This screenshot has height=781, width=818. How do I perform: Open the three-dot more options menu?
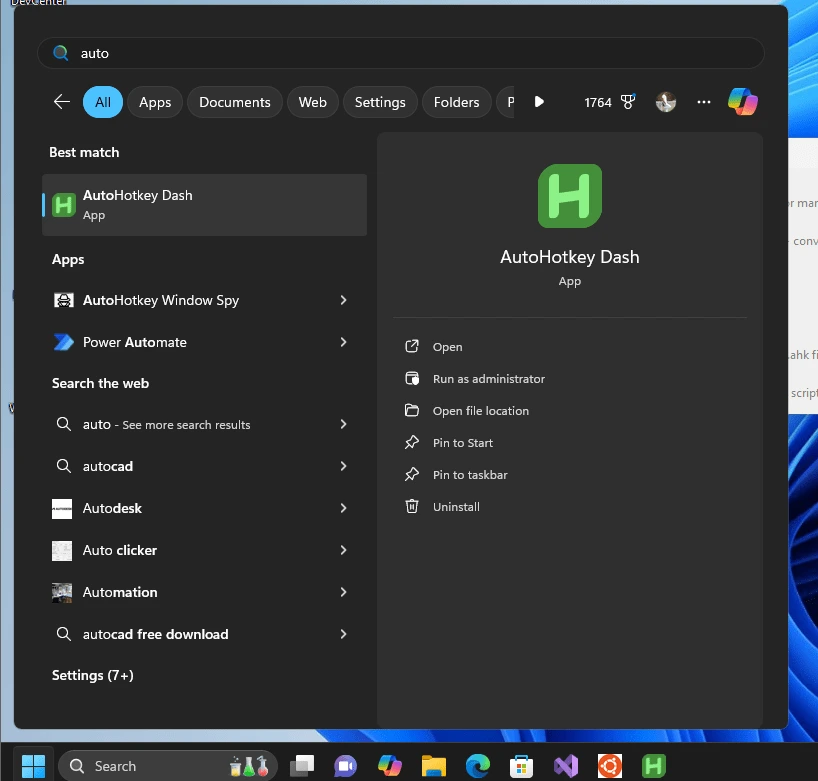(x=704, y=102)
